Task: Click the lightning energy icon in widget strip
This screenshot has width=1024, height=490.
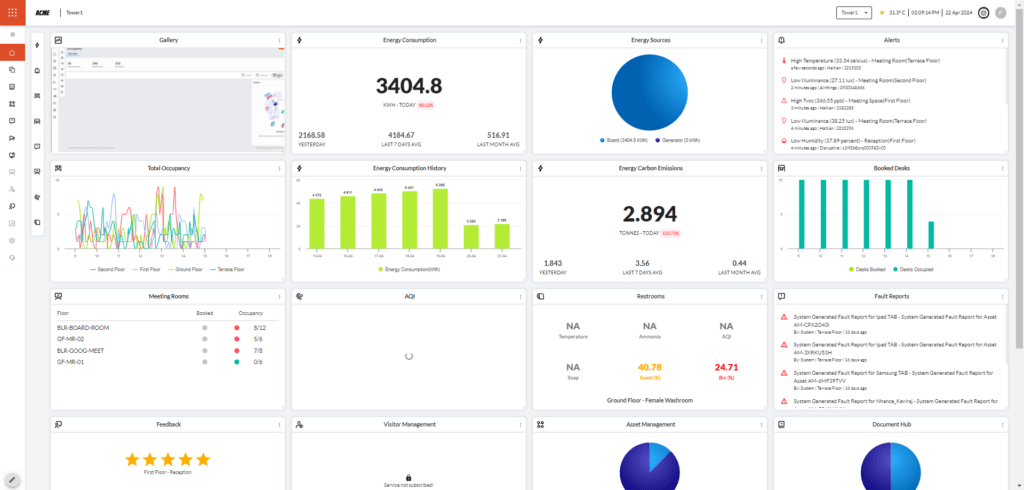Action: (x=37, y=45)
